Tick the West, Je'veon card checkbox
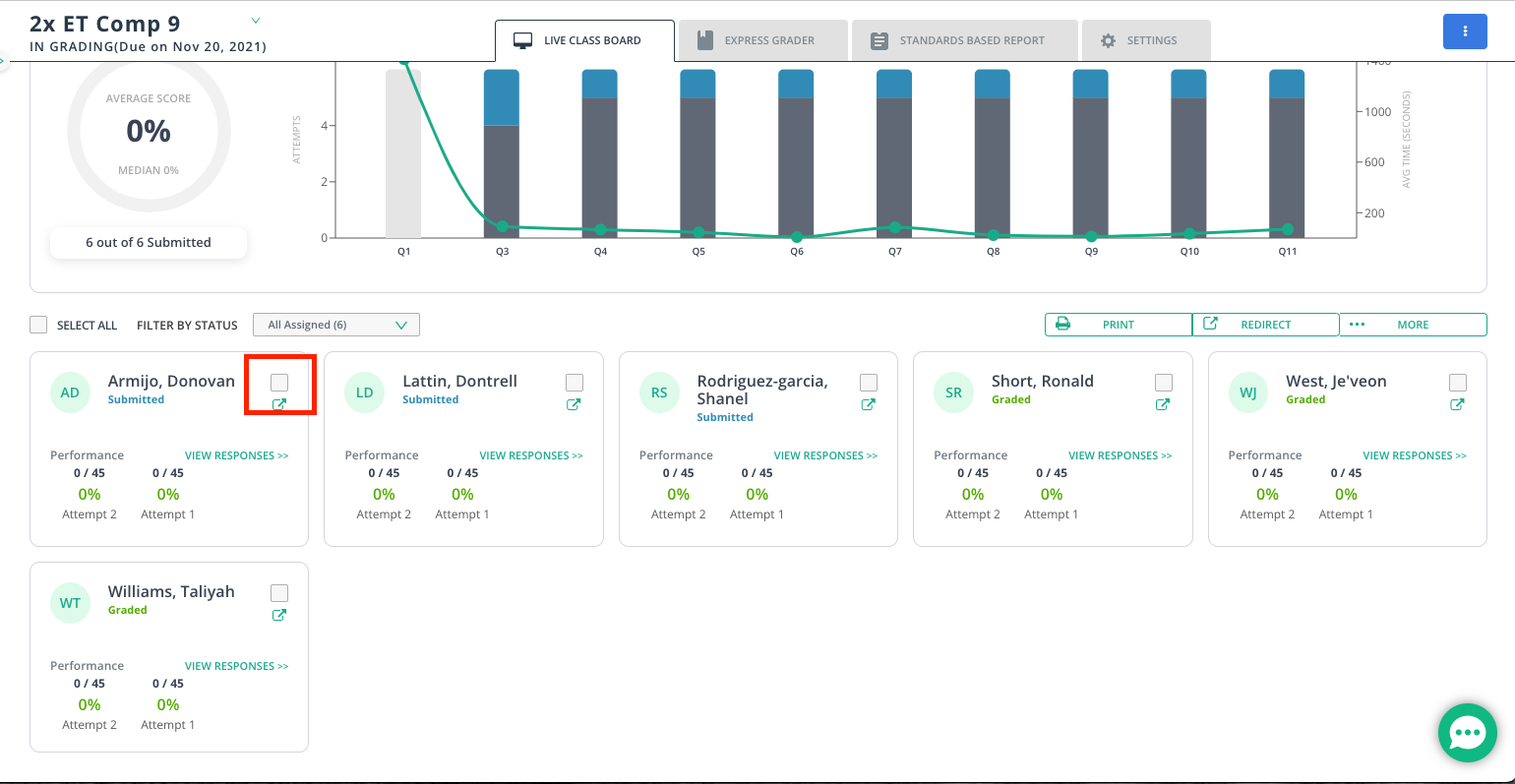This screenshot has height=784, width=1515. pos(1458,383)
